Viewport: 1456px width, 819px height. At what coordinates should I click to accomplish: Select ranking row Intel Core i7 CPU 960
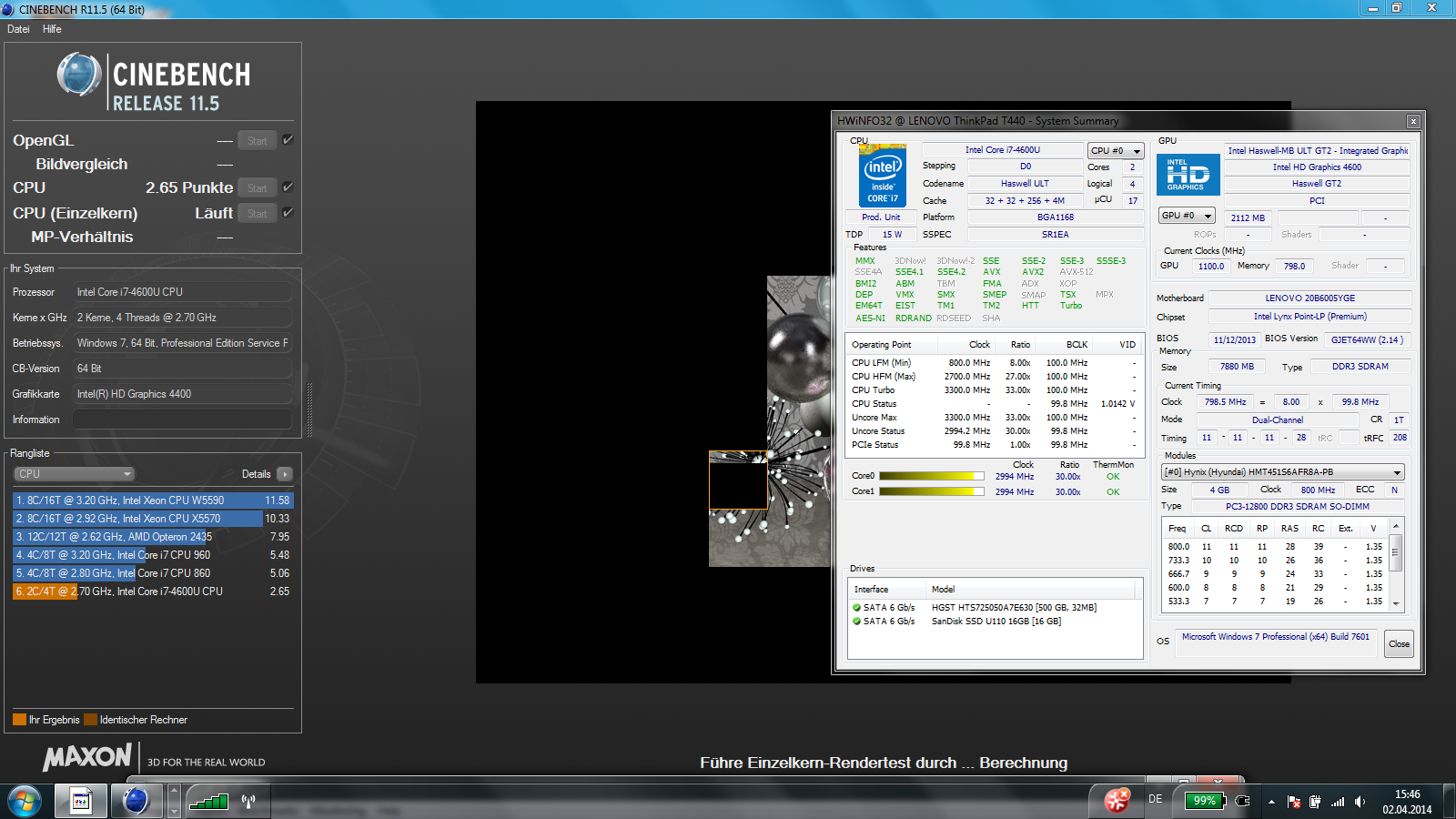click(x=153, y=555)
